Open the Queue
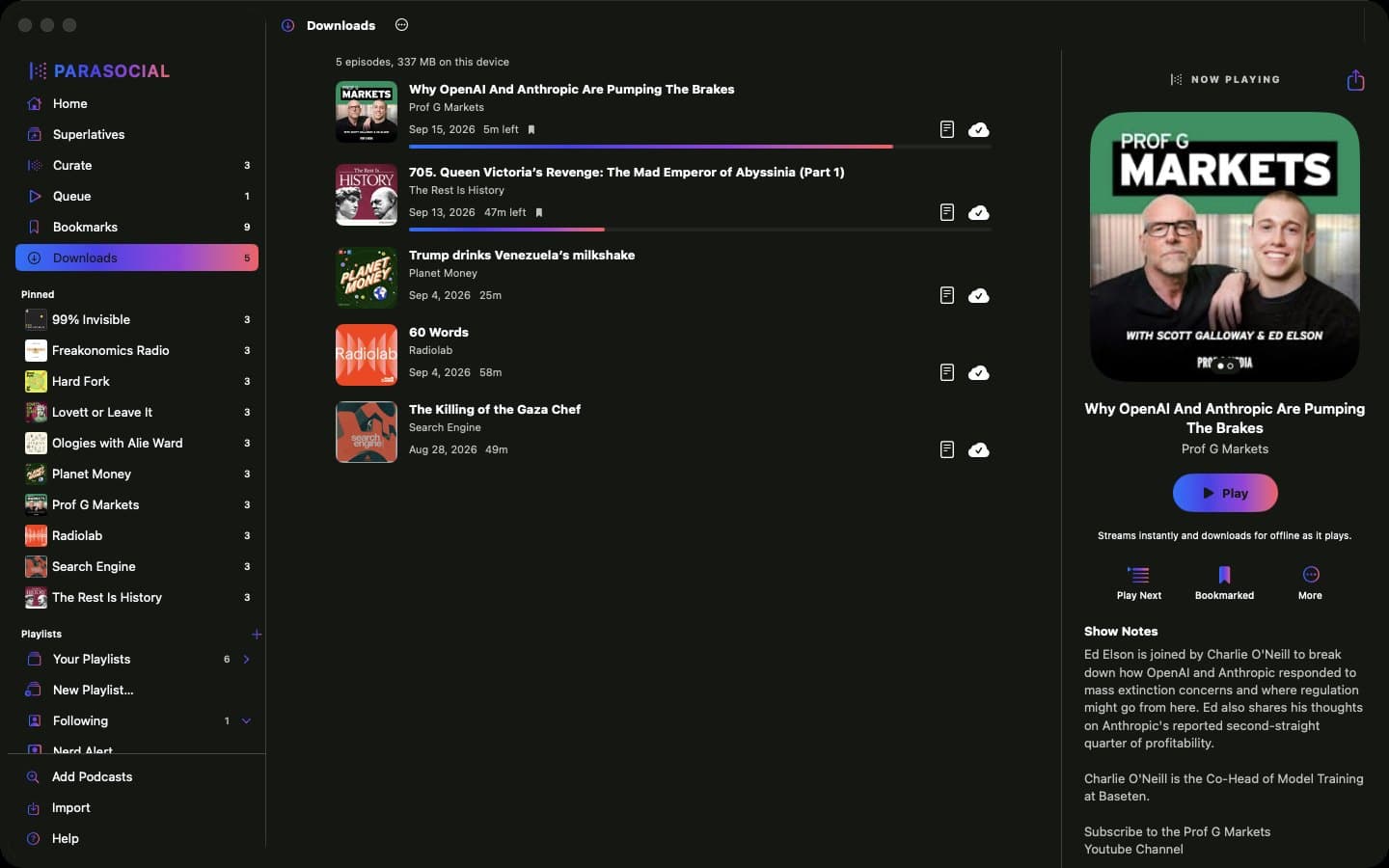 tap(137, 196)
